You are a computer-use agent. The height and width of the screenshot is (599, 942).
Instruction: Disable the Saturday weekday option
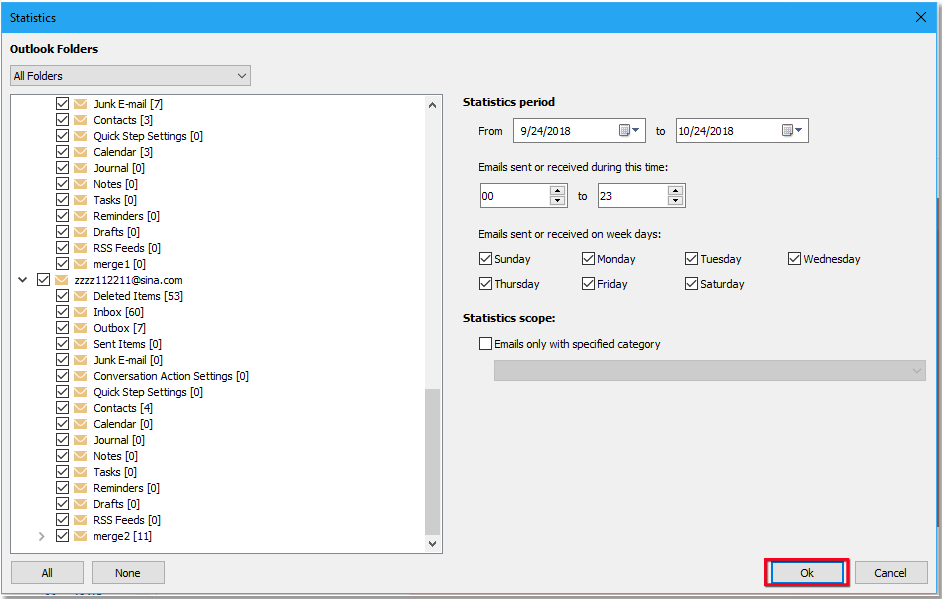691,283
